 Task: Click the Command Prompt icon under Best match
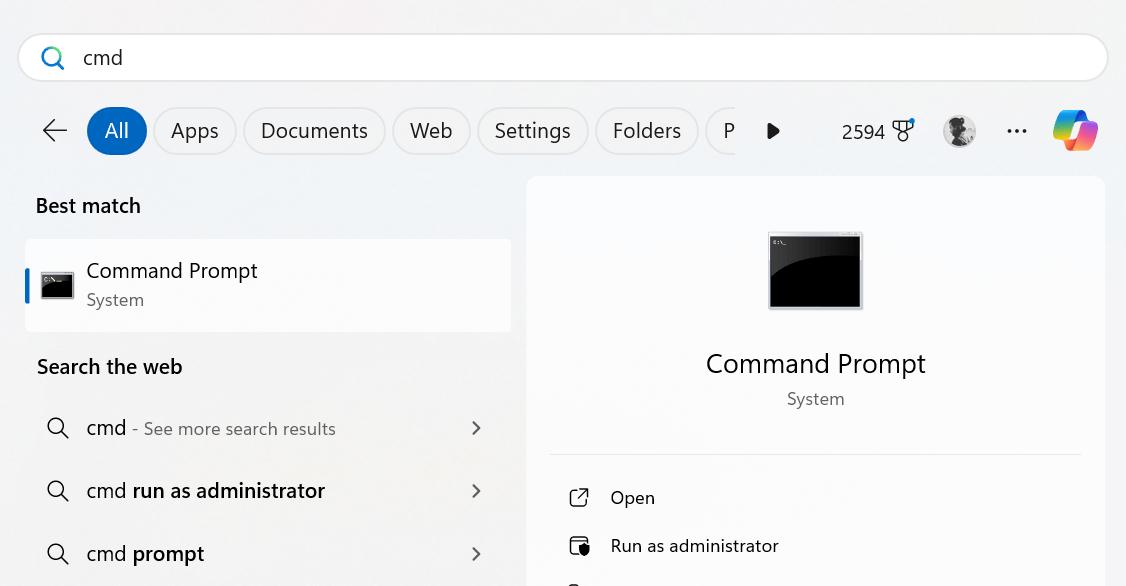tap(57, 285)
